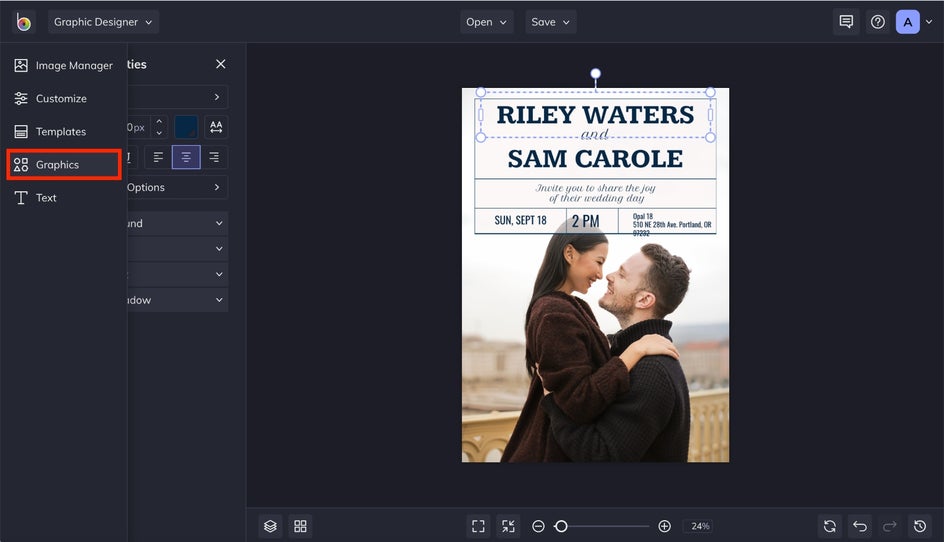Viewport: 944px width, 542px height.
Task: Undo the last action
Action: point(860,526)
